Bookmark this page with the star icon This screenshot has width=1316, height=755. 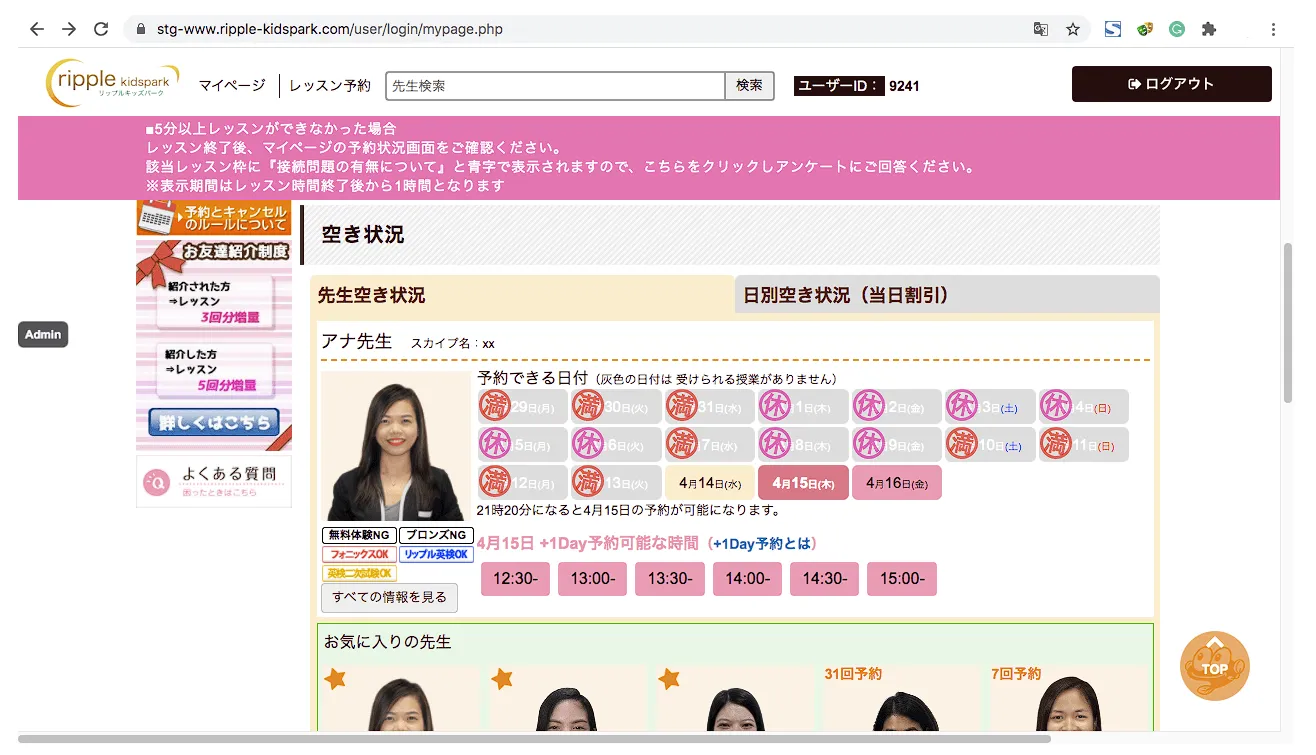[1072, 29]
